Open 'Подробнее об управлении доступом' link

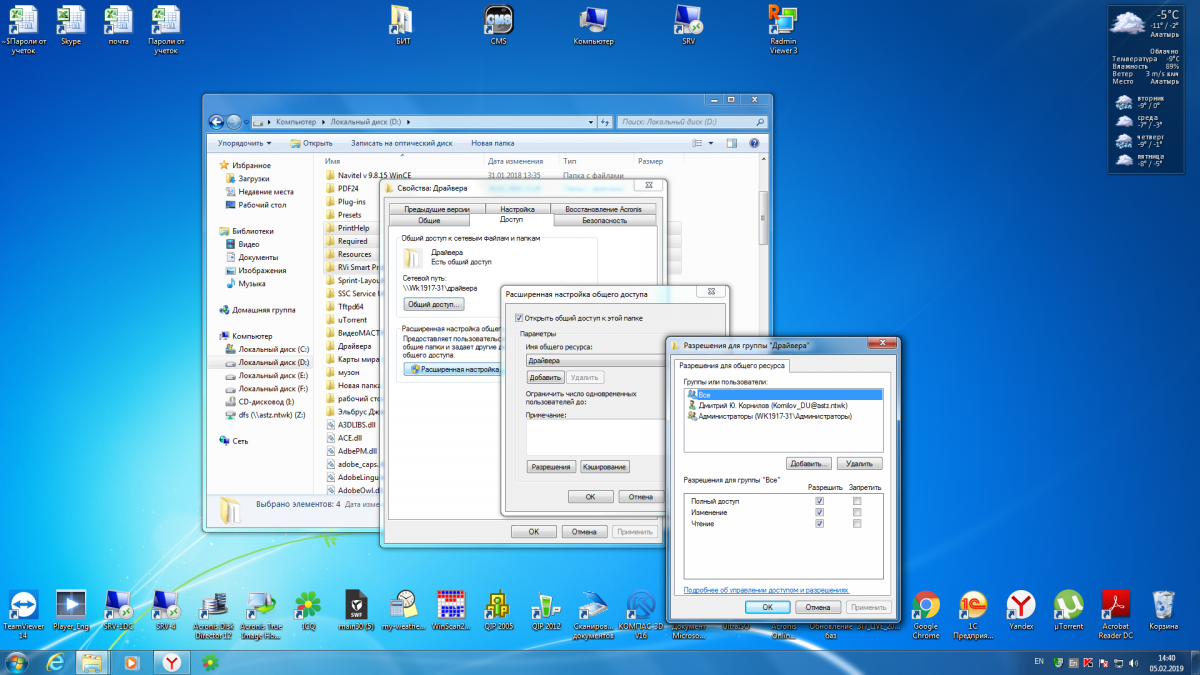pyautogui.click(x=766, y=590)
